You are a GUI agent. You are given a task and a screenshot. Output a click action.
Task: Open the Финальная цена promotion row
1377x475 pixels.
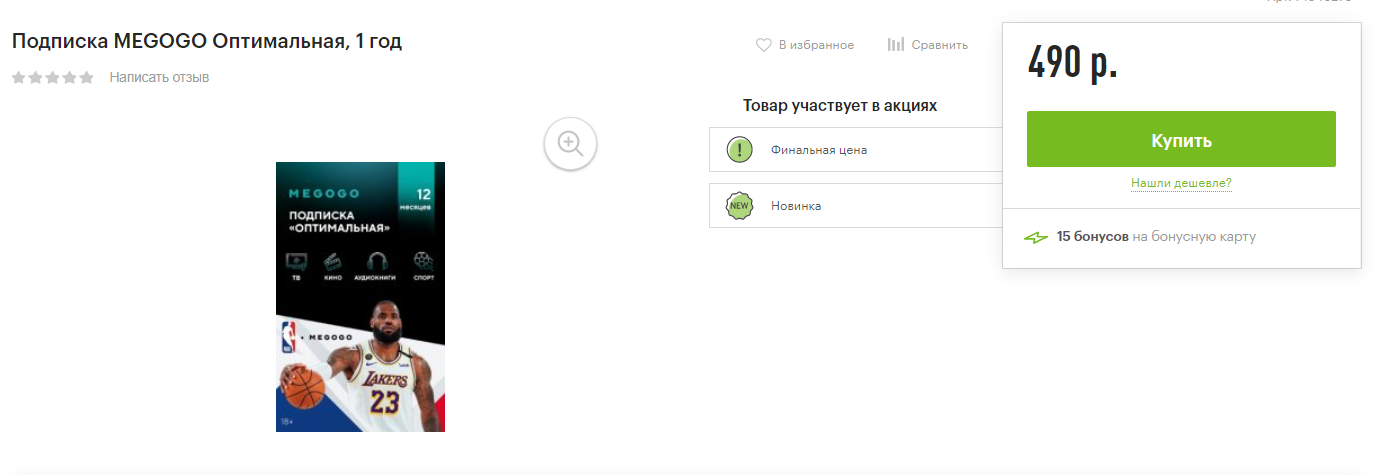(x=856, y=150)
